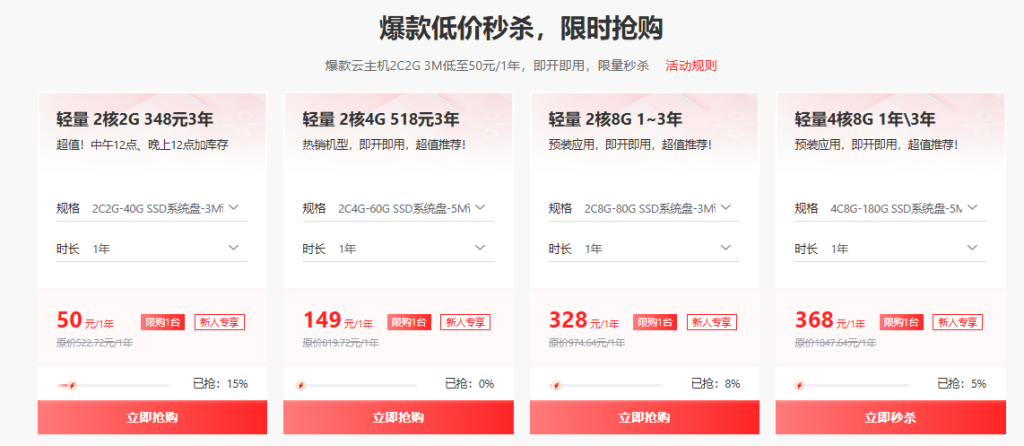Screen dimensions: 1024x446
Task: Click lightning icon on 15% progress bar
Action: (x=71, y=386)
